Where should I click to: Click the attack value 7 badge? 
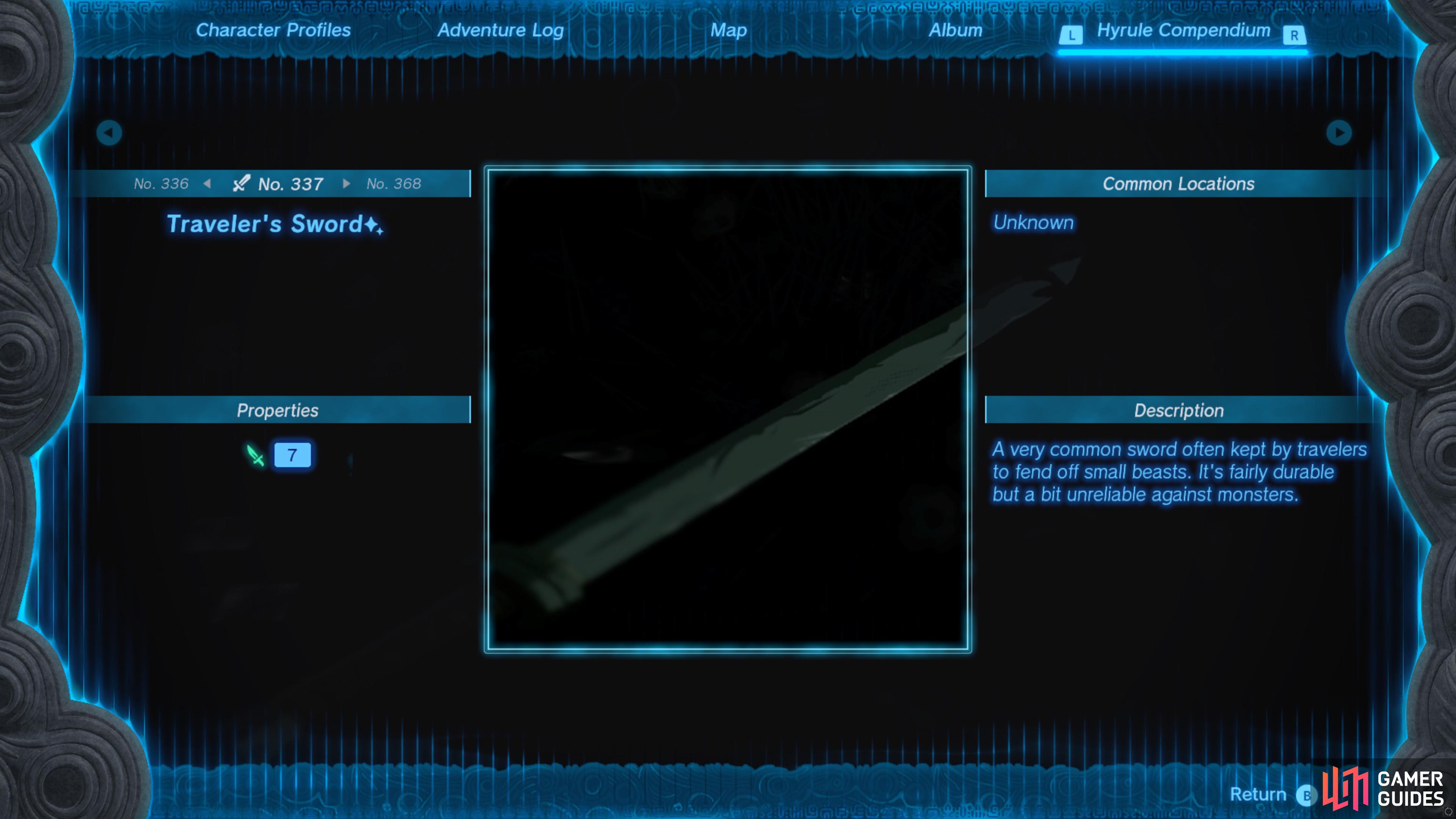[292, 455]
